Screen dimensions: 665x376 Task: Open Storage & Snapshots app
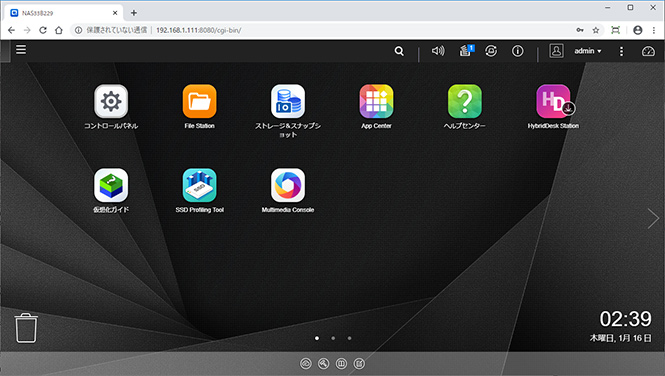tap(288, 101)
